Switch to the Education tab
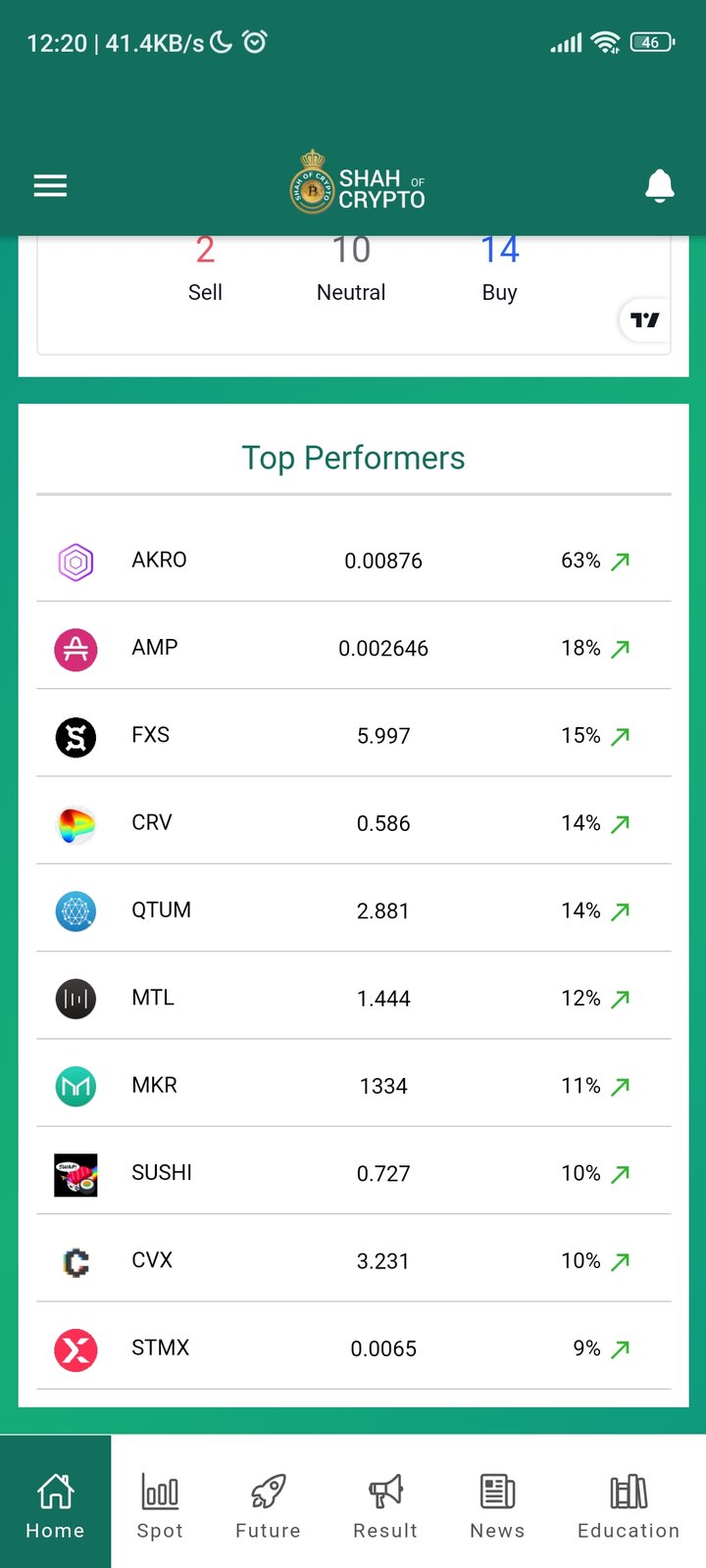This screenshot has height=1568, width=706. [x=629, y=1504]
